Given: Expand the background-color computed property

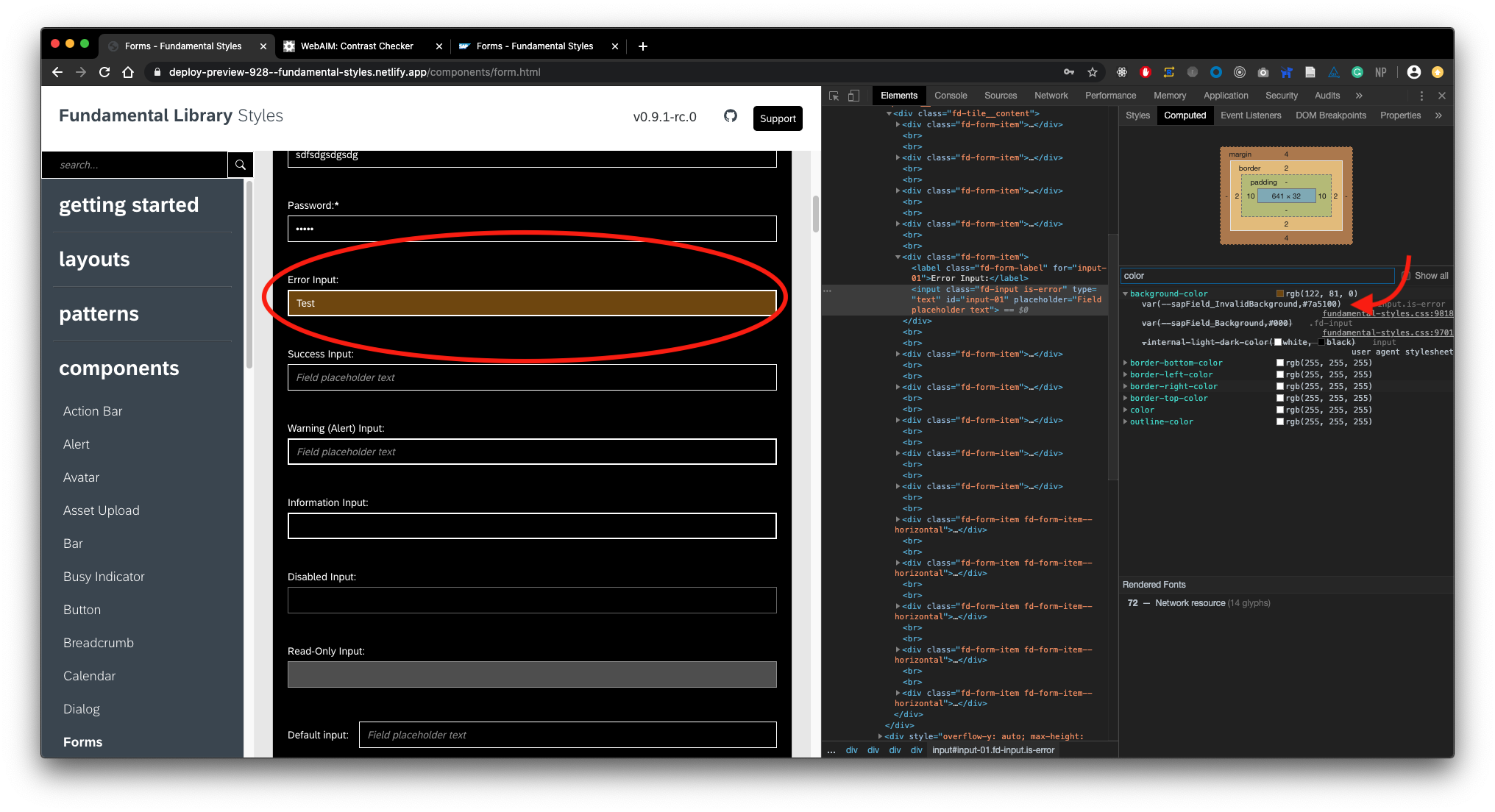Looking at the screenshot, I should point(1126,293).
